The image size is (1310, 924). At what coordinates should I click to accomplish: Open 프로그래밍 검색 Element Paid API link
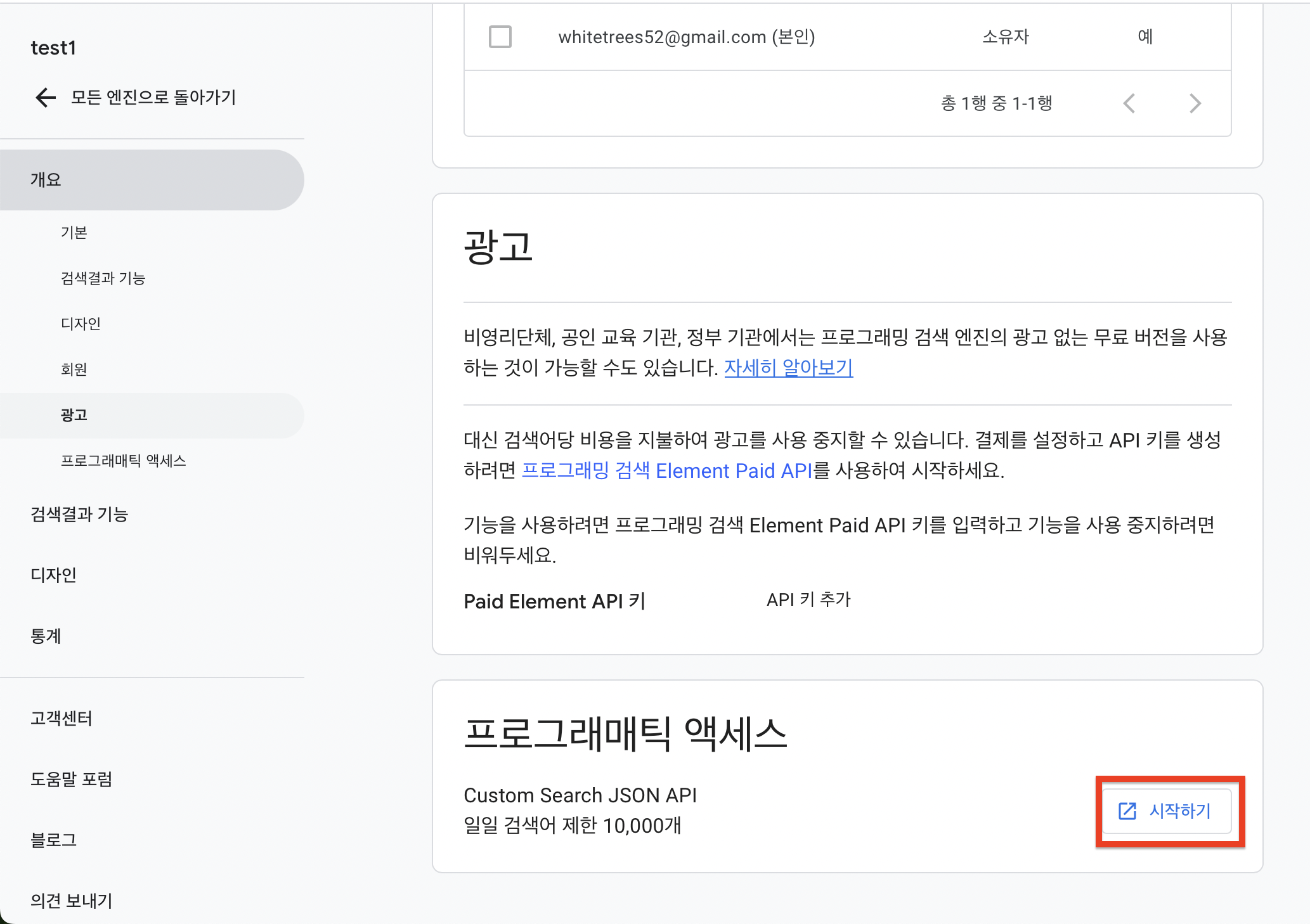coord(666,471)
